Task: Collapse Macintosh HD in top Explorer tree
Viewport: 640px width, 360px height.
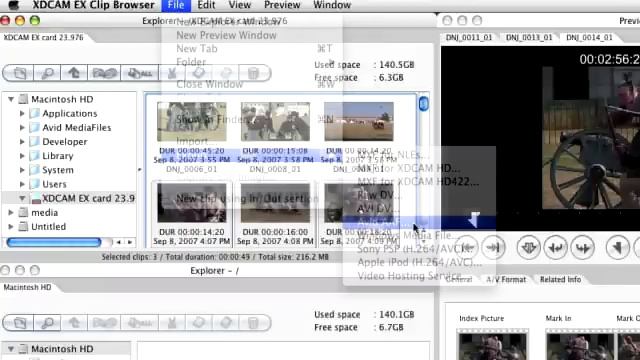Action: point(11,99)
